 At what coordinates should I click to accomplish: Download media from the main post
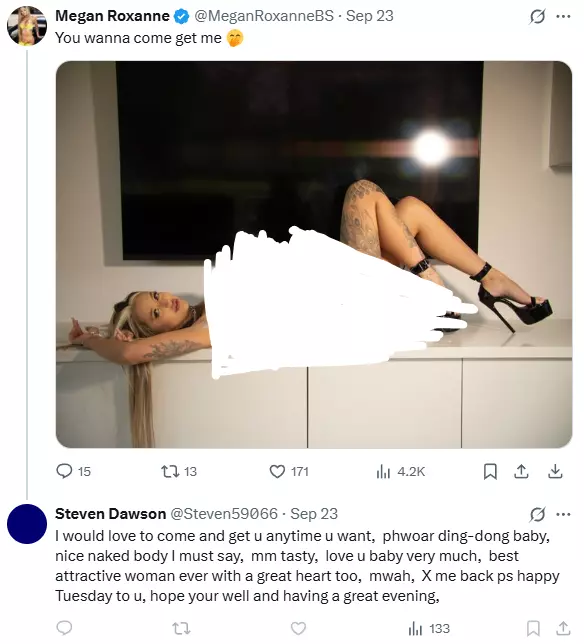[555, 471]
